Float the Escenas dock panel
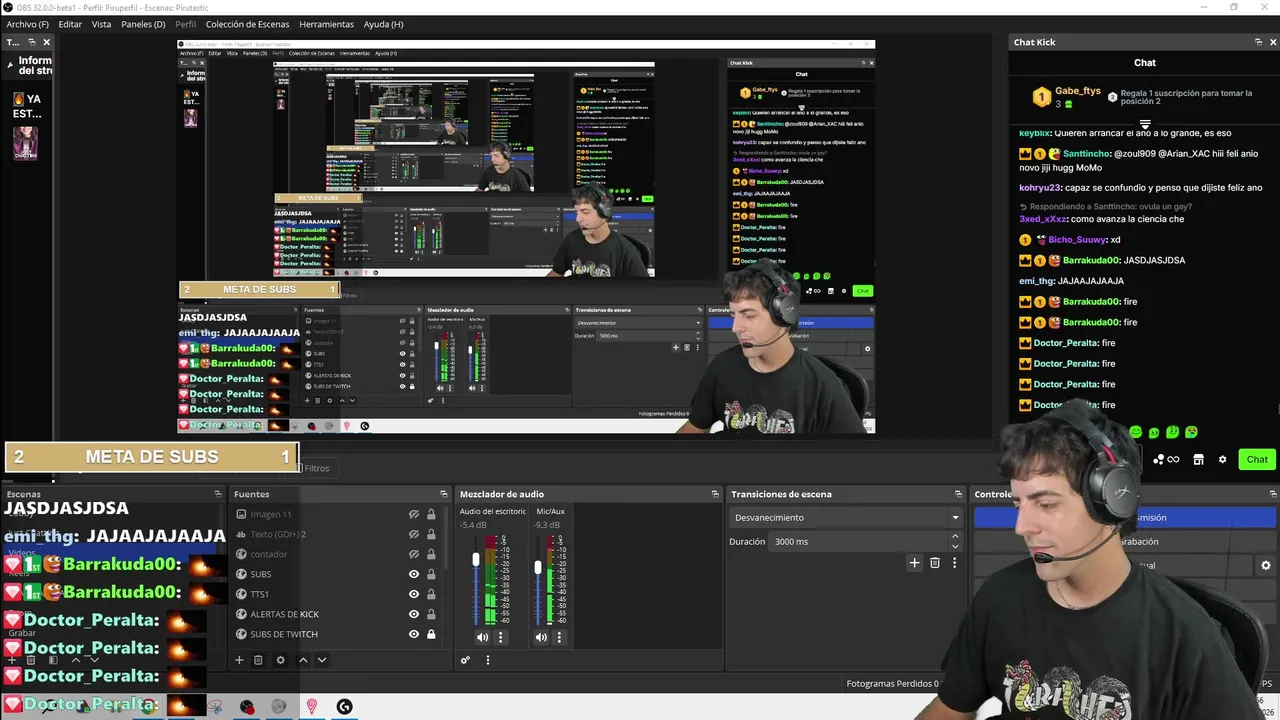Screen dimensions: 1280x720 click(x=218, y=494)
